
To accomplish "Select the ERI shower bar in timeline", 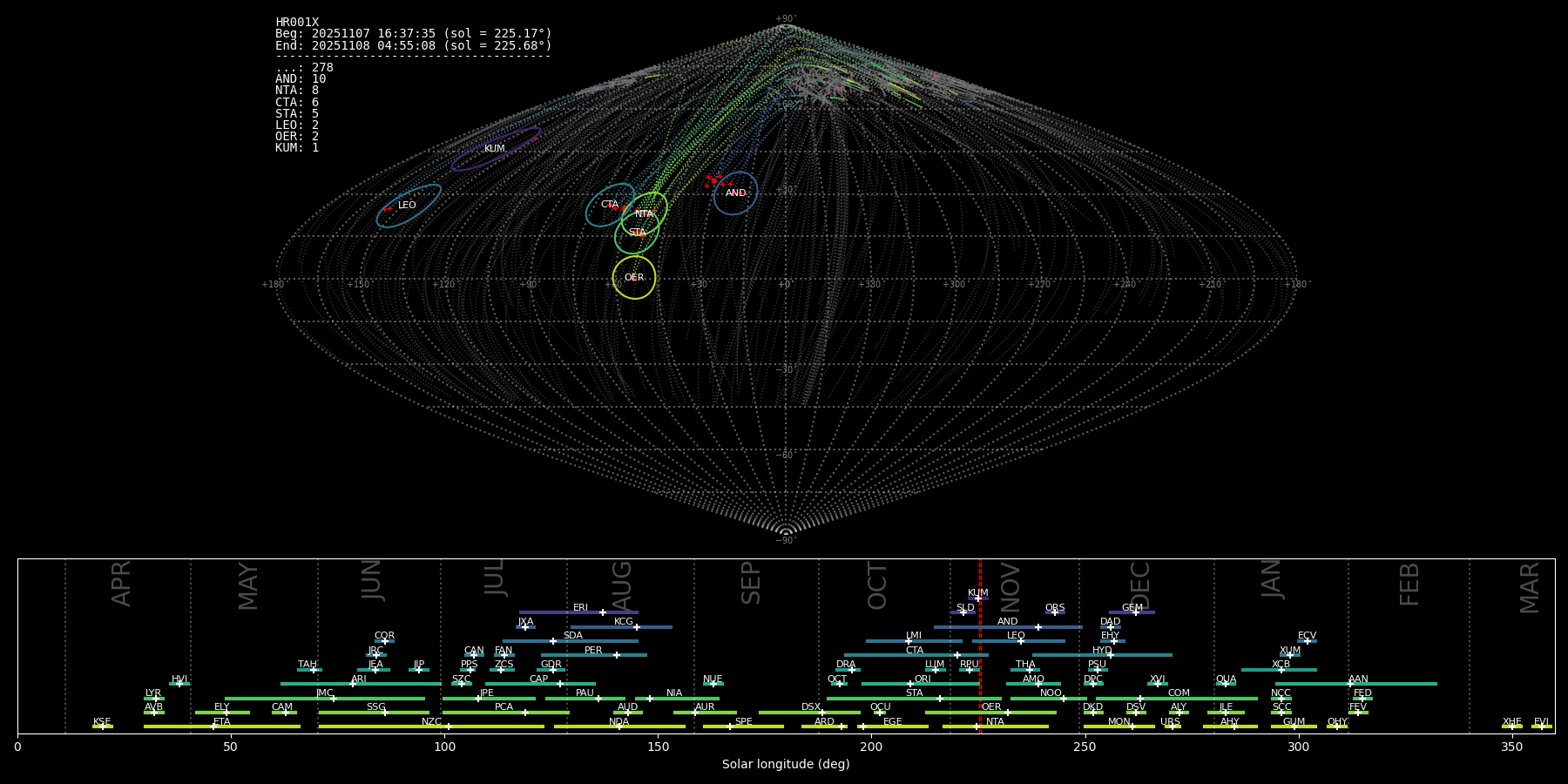I will pos(578,612).
